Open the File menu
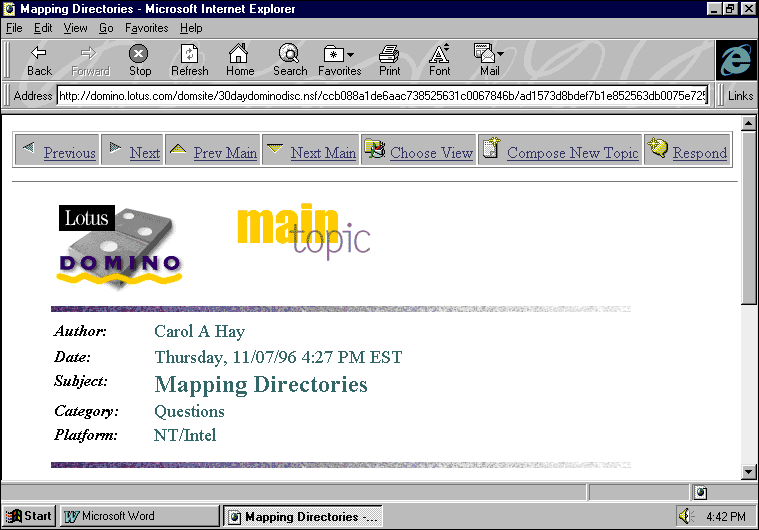This screenshot has width=759, height=530. point(14,28)
